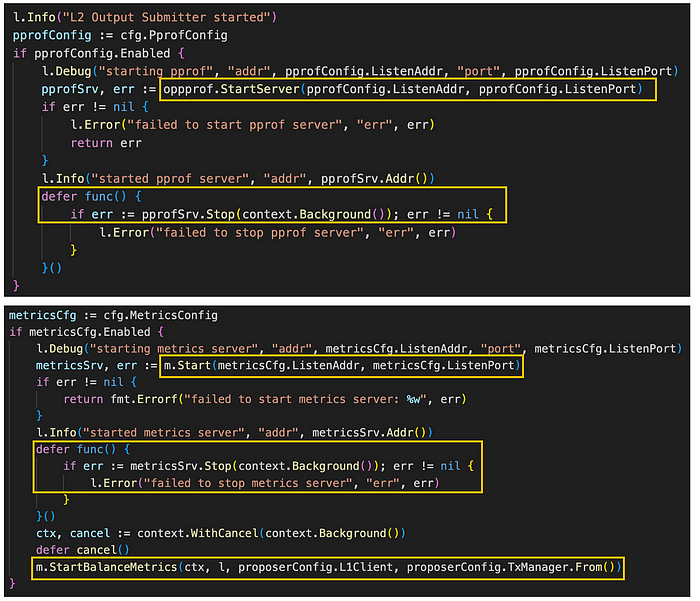The width and height of the screenshot is (700, 601).
Task: Click the m.Start call
Action: pyautogui.click(x=342, y=365)
